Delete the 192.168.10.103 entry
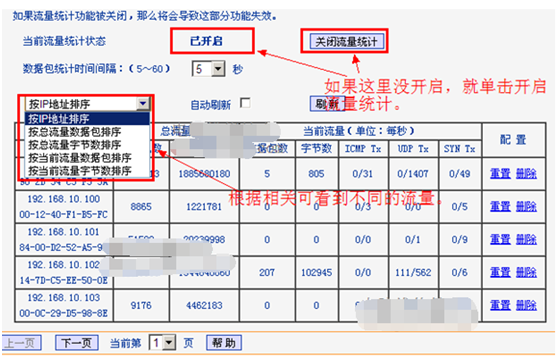This screenshot has width=558, height=360. pyautogui.click(x=526, y=305)
